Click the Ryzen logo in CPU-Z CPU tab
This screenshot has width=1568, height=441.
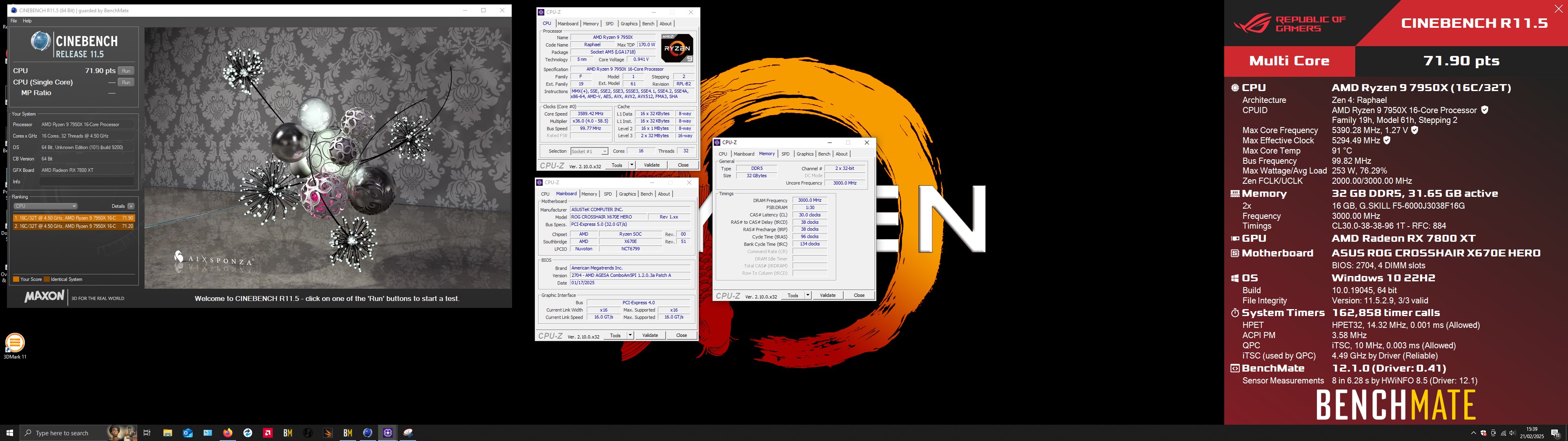pos(677,48)
